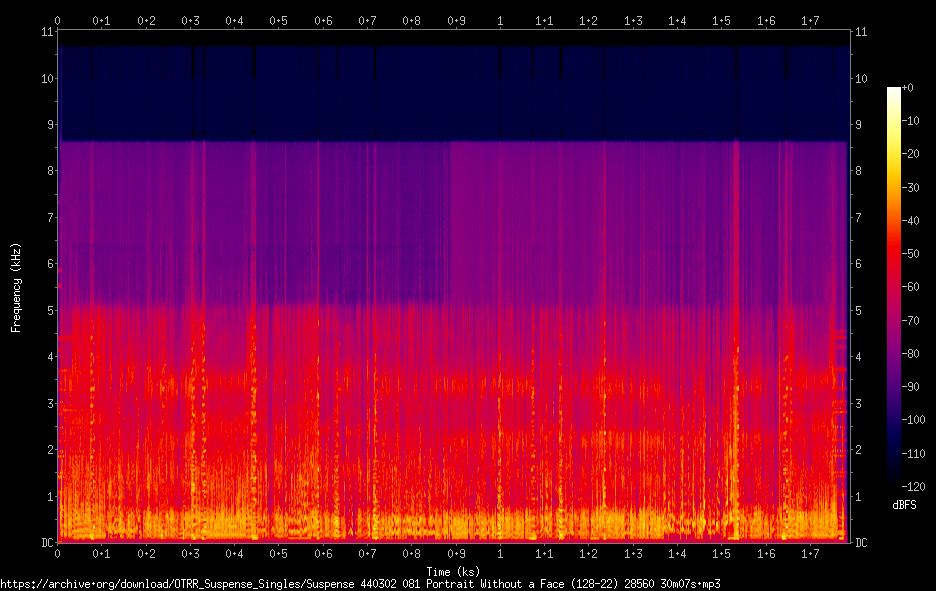
Task: Click the 11 kHz label on right axis
Action: [x=861, y=32]
